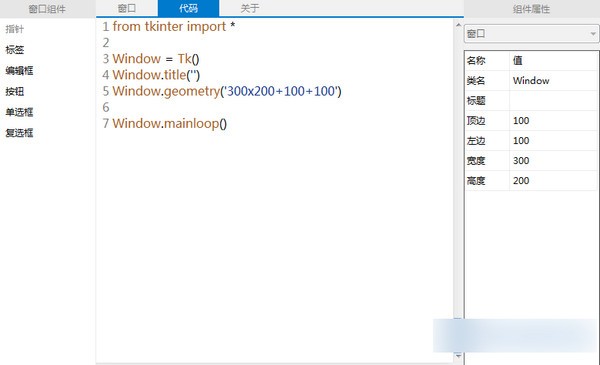This screenshot has width=600, height=365.
Task: Select the 代码 tab
Action: (x=188, y=8)
